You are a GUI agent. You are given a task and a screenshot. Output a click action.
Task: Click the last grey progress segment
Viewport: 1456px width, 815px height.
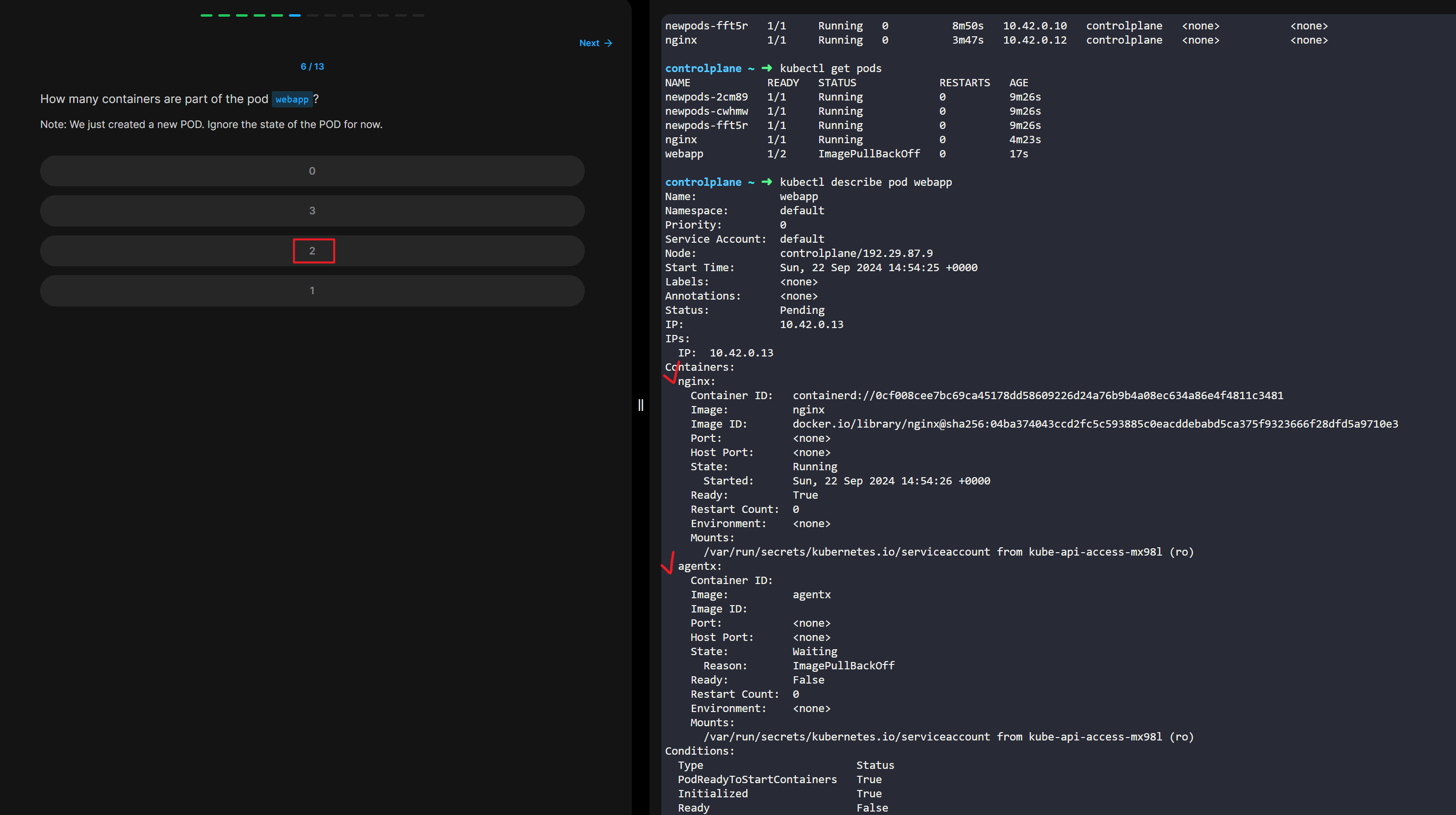[x=418, y=15]
